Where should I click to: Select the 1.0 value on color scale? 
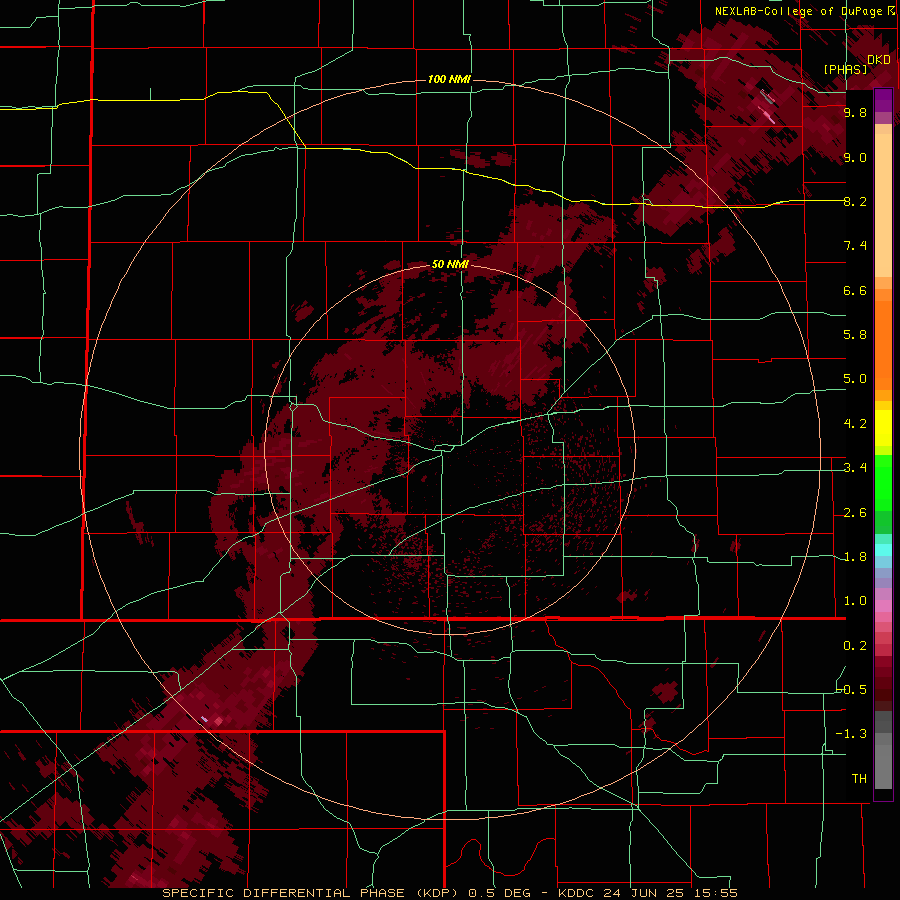click(855, 601)
